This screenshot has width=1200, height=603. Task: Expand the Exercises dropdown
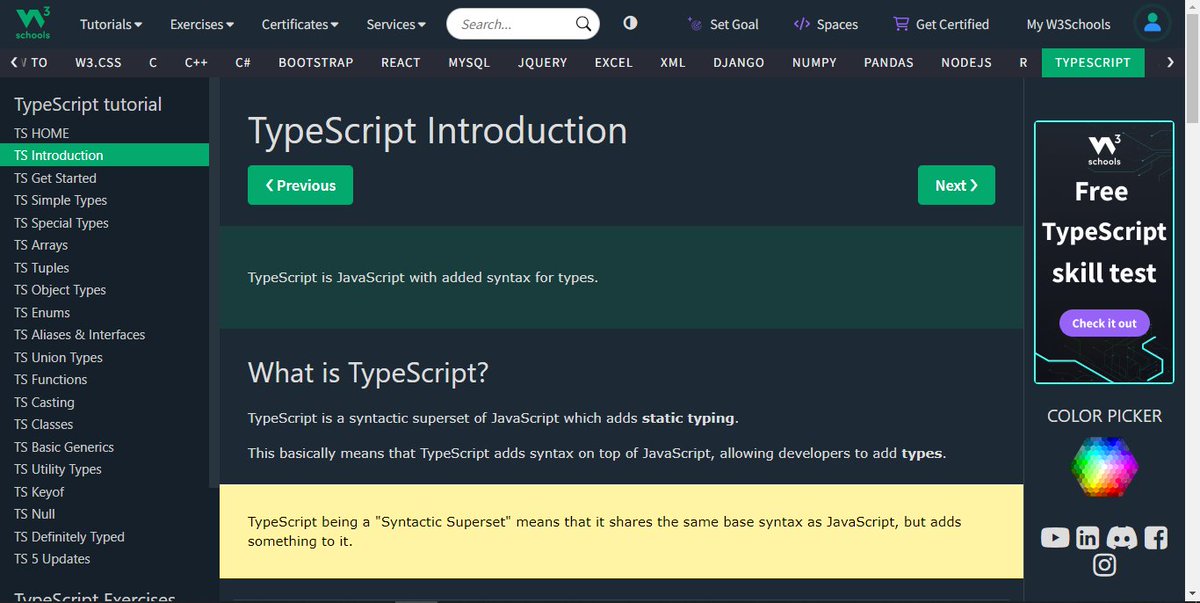coord(202,24)
